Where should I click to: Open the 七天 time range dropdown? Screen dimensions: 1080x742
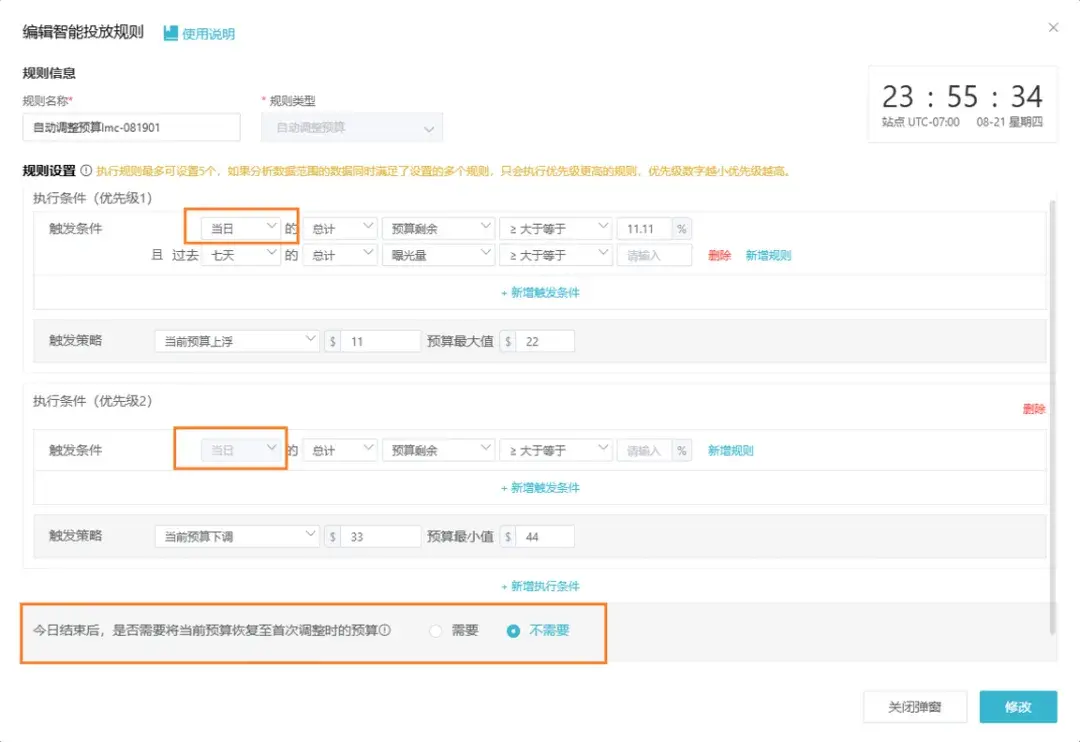243,255
